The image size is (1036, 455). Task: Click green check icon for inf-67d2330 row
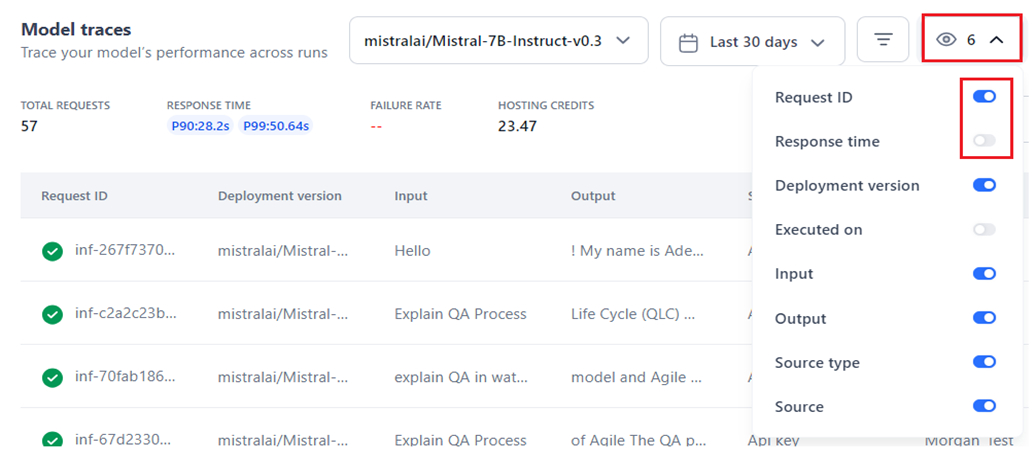click(x=53, y=440)
